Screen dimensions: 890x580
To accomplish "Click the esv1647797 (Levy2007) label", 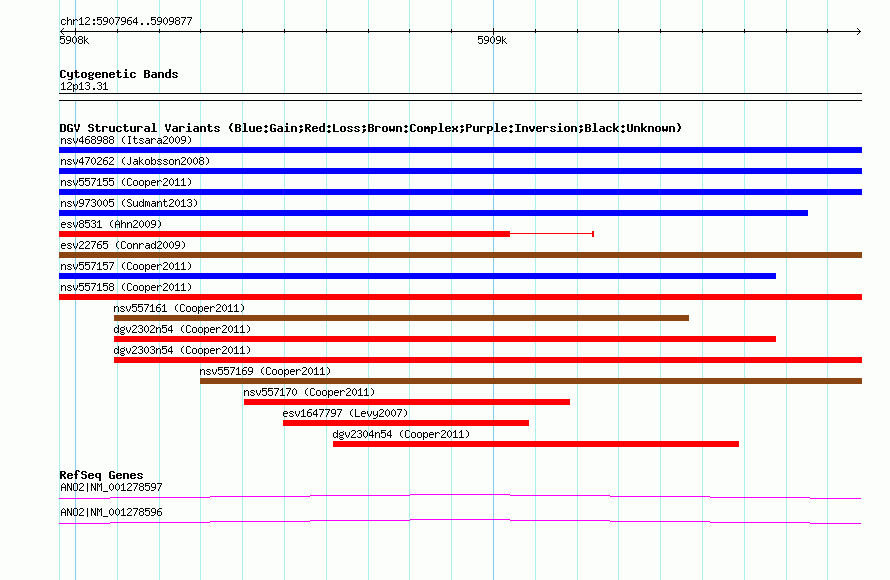I will pos(345,413).
